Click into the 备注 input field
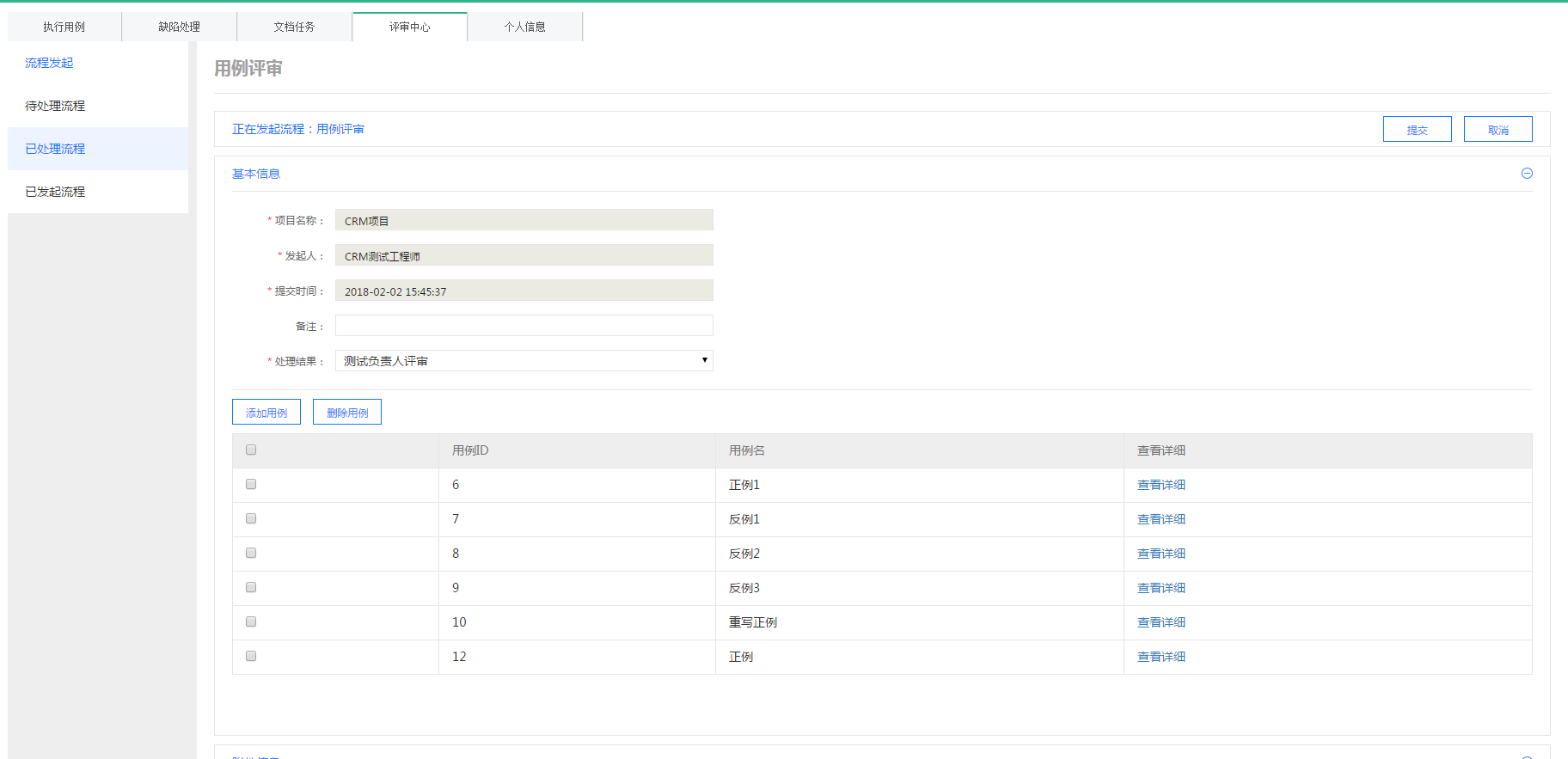 524,326
